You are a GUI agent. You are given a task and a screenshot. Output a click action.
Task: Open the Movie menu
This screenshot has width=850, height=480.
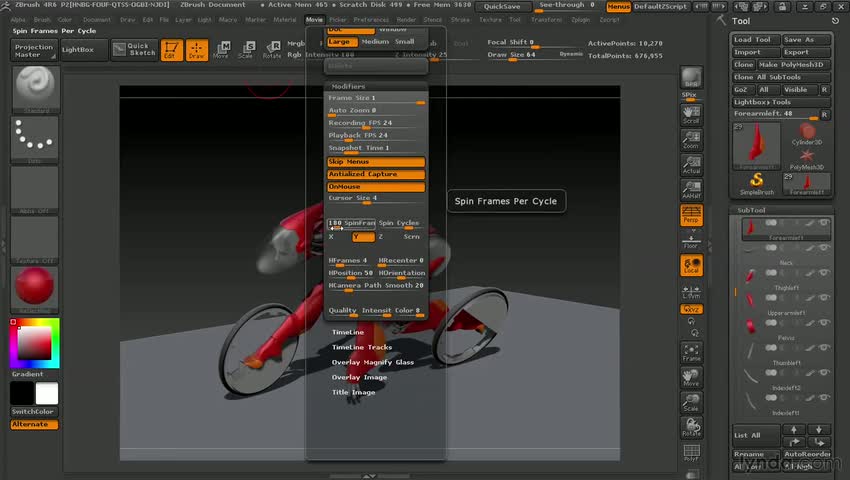point(314,20)
